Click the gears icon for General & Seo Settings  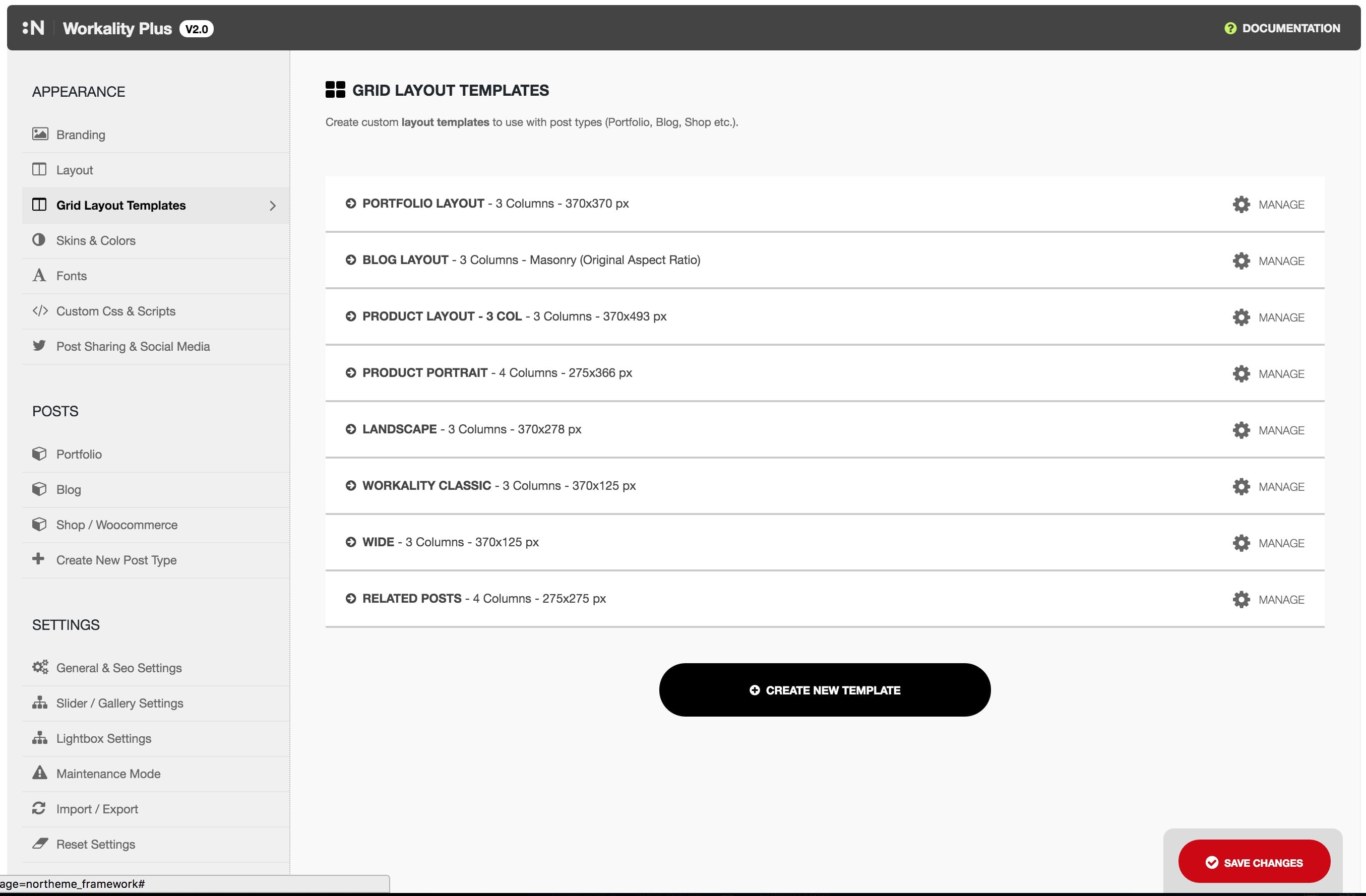[40, 667]
